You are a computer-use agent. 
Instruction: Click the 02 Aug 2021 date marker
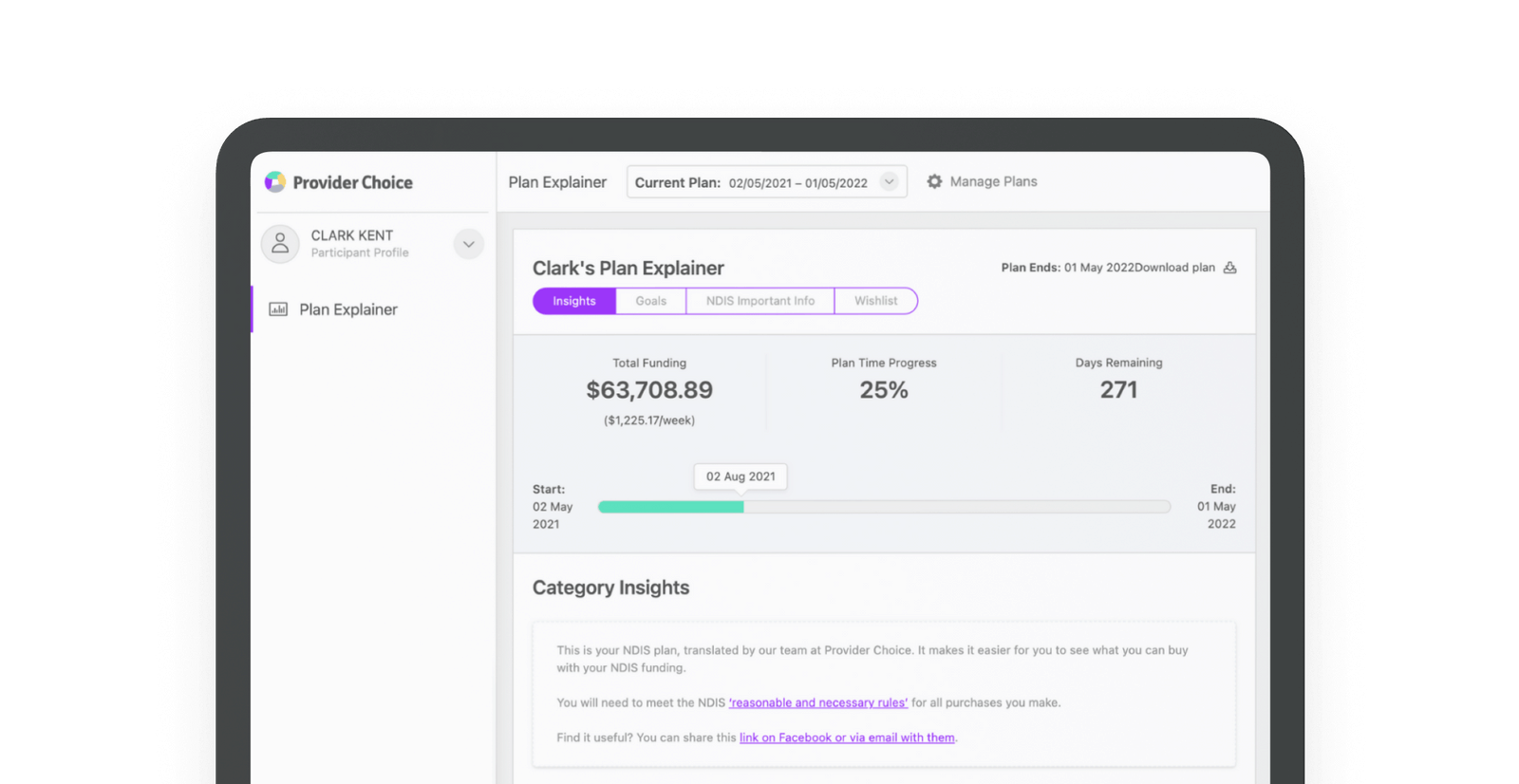(741, 476)
